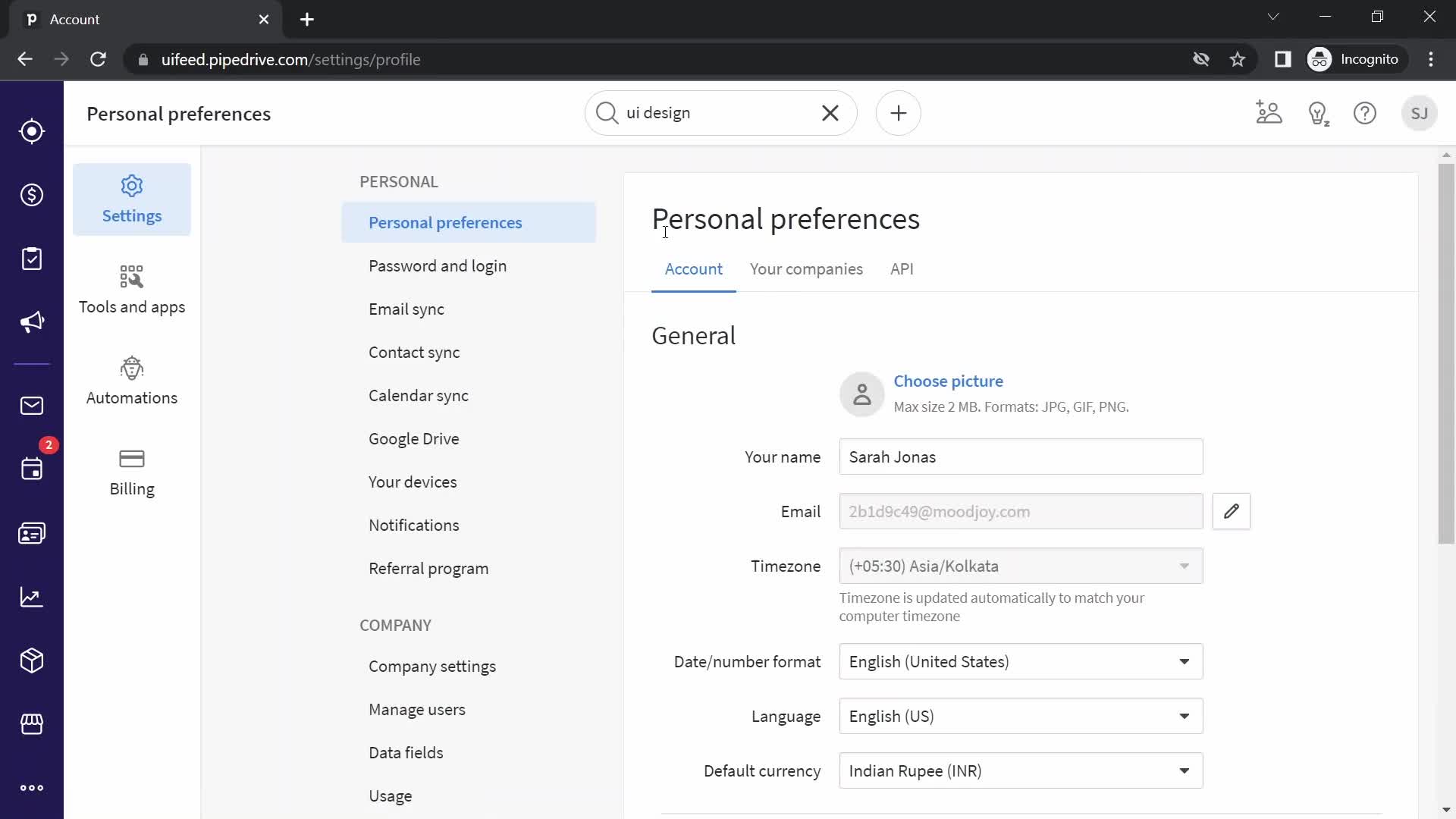Open Company settings
This screenshot has height=819, width=1456.
[x=469, y=666]
